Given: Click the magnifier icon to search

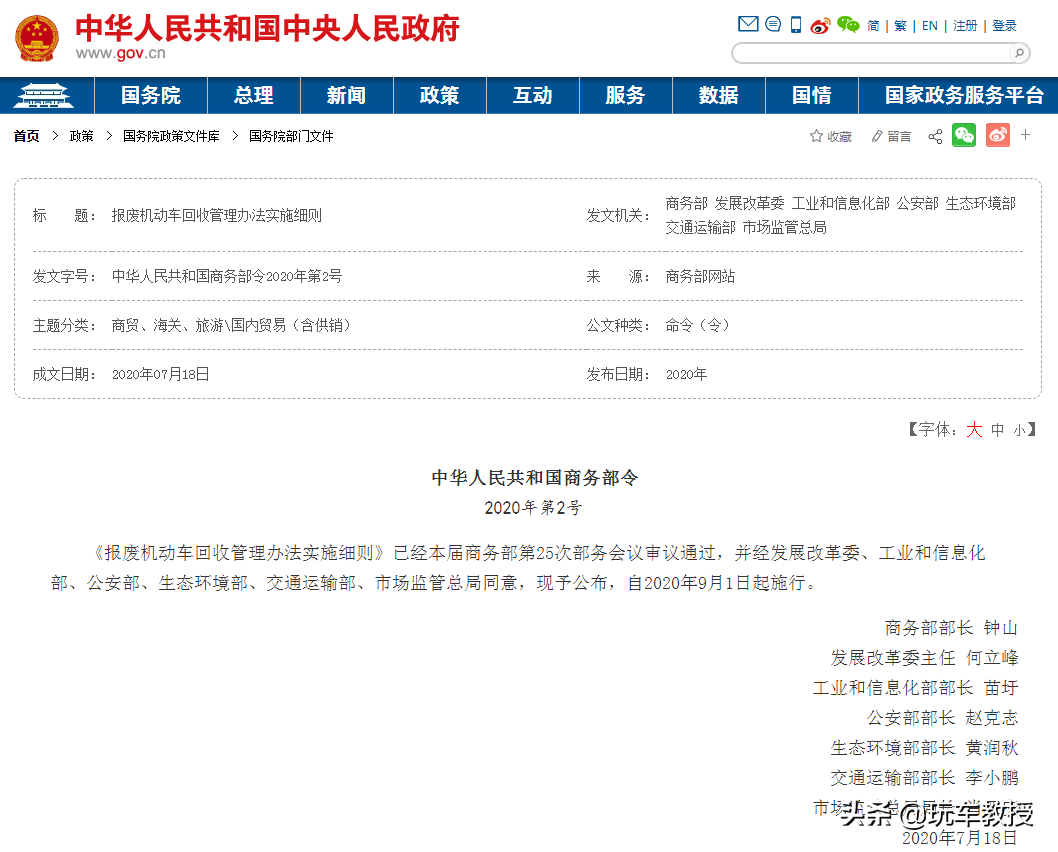Looking at the screenshot, I should pyautogui.click(x=1020, y=53).
